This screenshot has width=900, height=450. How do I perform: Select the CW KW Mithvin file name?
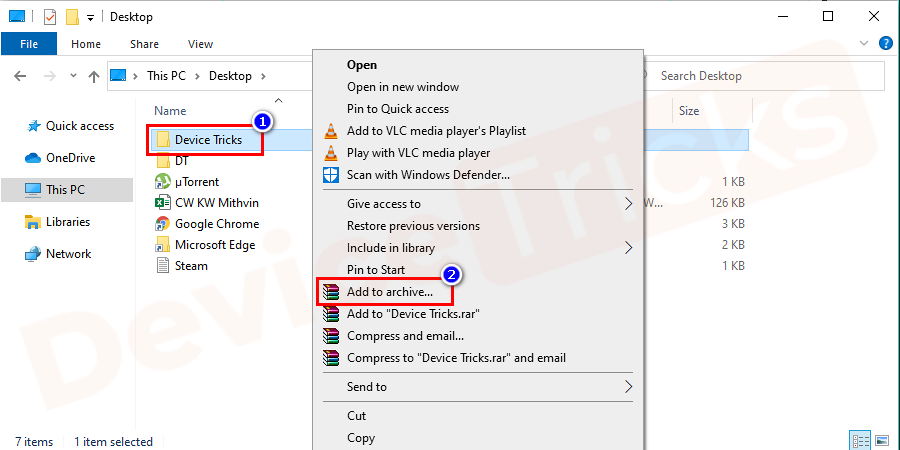pos(217,203)
